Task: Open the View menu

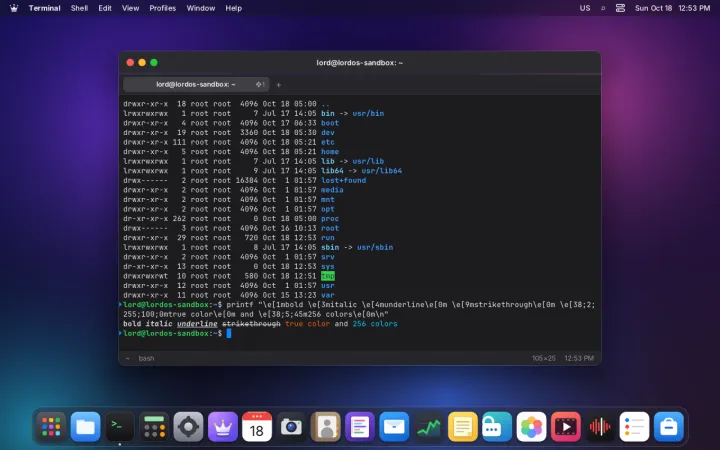Action: [x=130, y=8]
